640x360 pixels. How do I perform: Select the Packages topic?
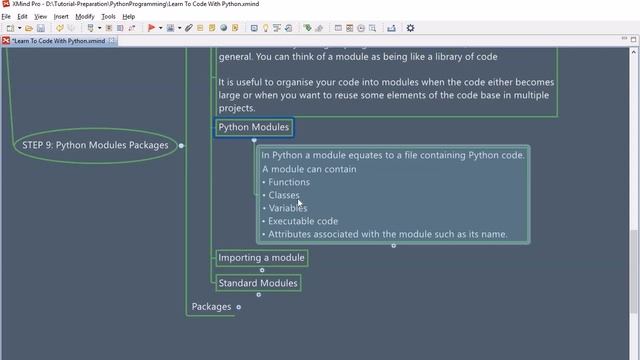point(211,307)
